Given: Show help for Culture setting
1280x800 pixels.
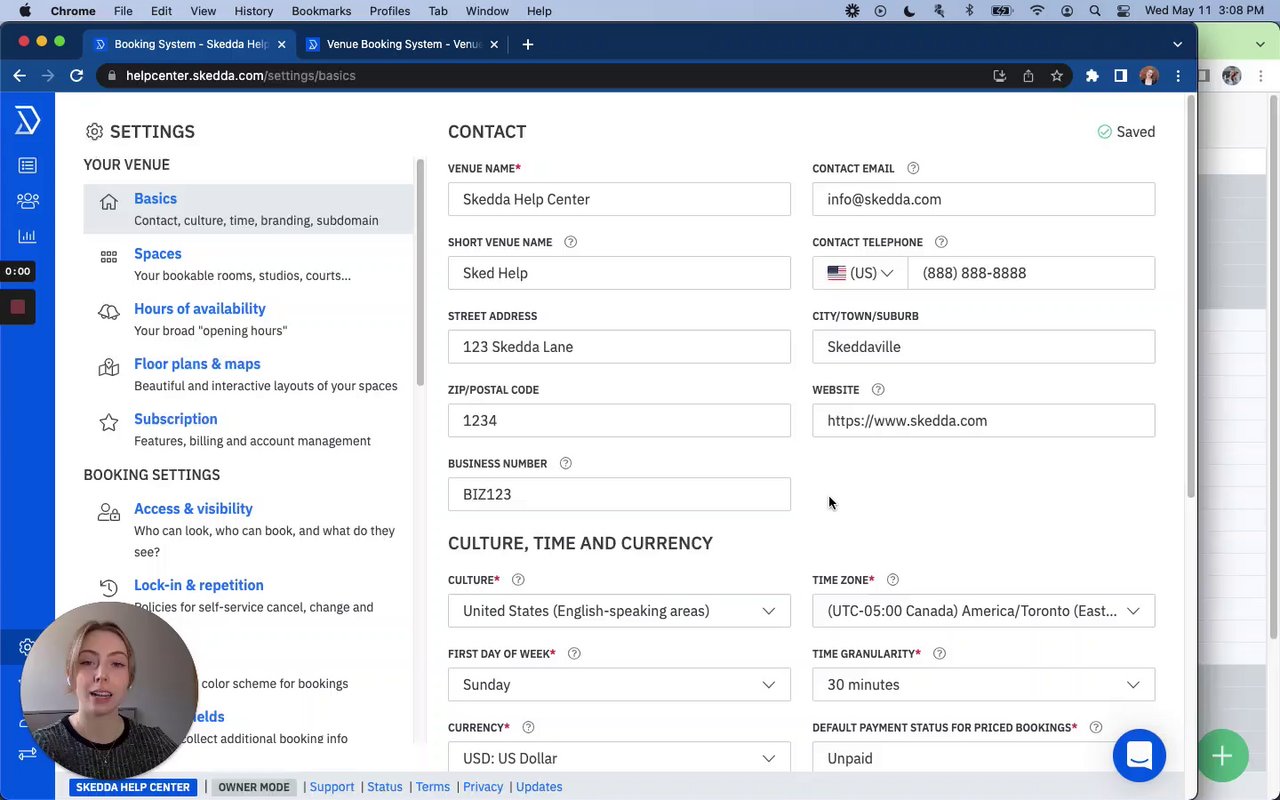Looking at the screenshot, I should coord(518,580).
